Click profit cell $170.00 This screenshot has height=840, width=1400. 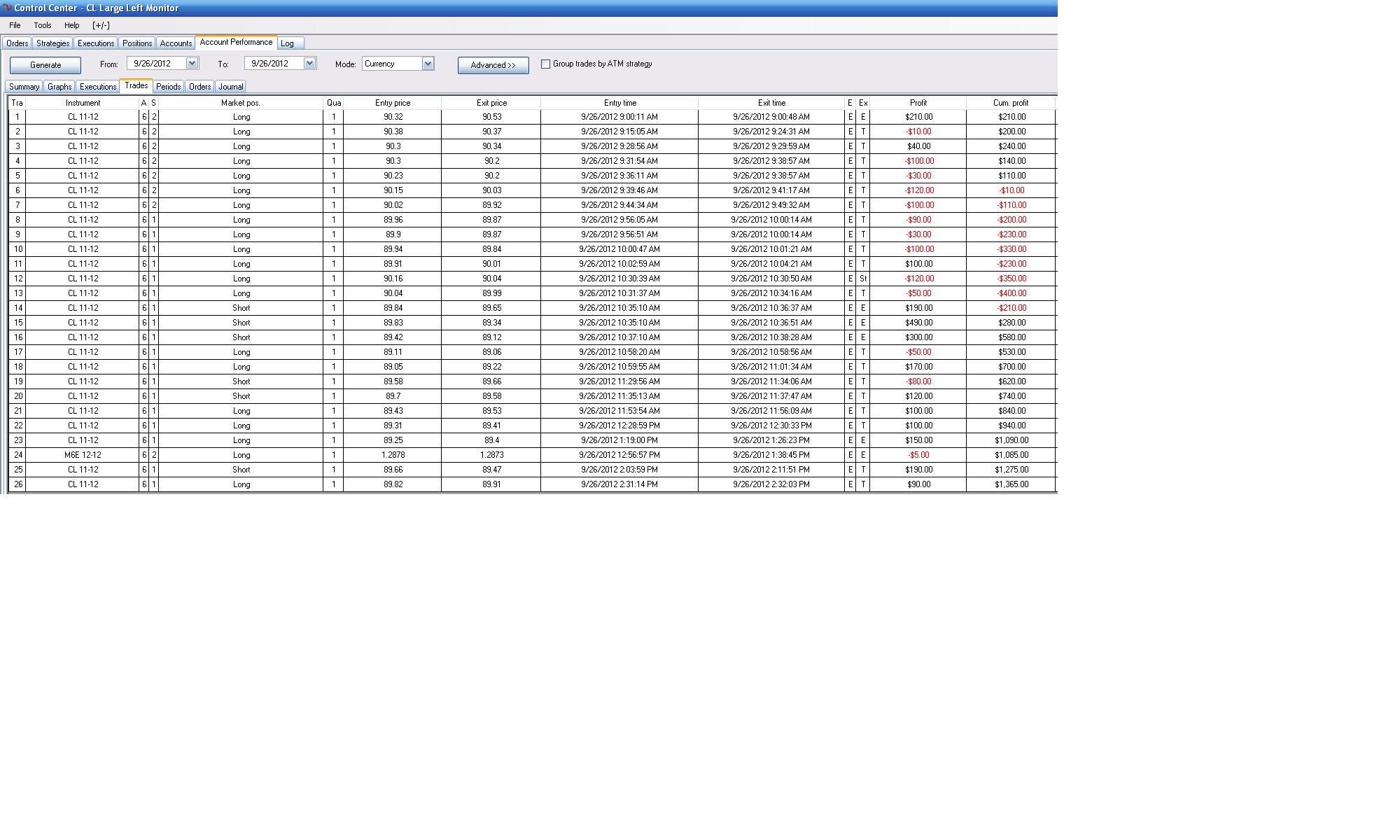[x=918, y=367]
